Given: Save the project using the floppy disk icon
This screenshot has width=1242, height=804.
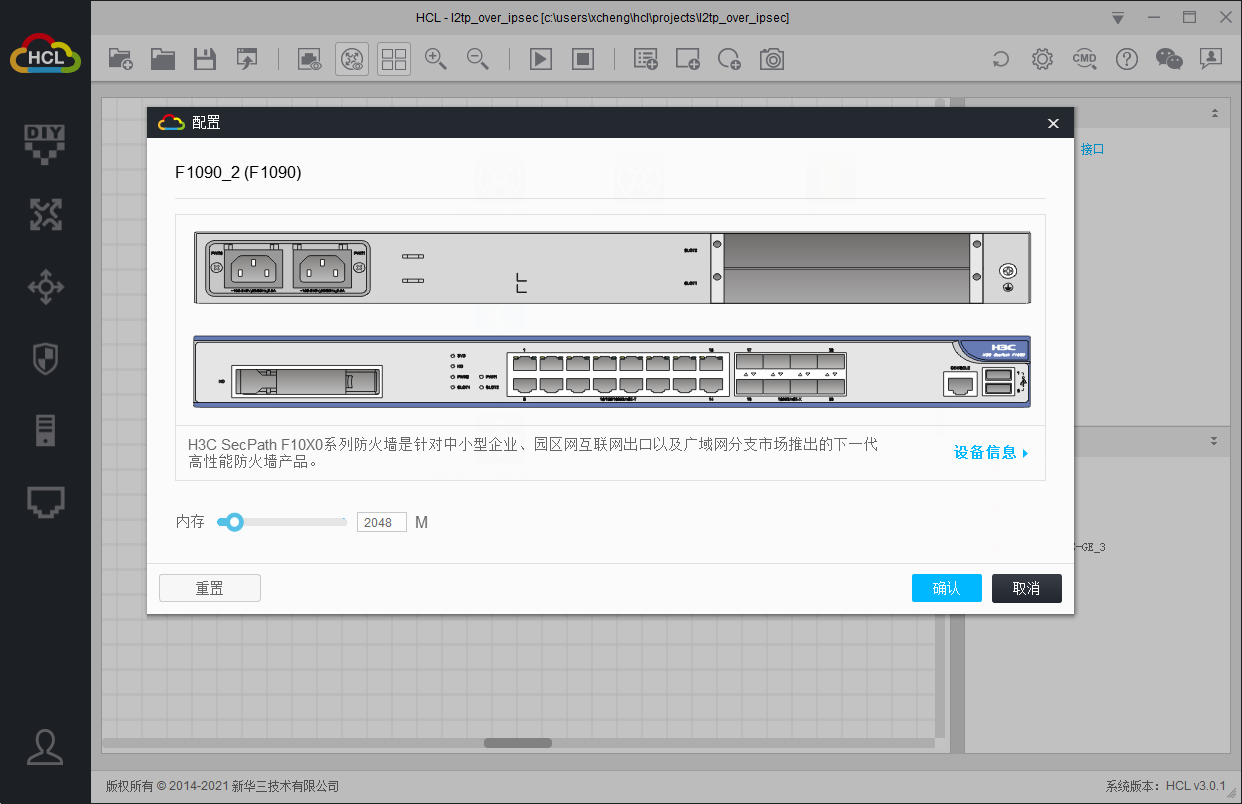Looking at the screenshot, I should coord(205,59).
